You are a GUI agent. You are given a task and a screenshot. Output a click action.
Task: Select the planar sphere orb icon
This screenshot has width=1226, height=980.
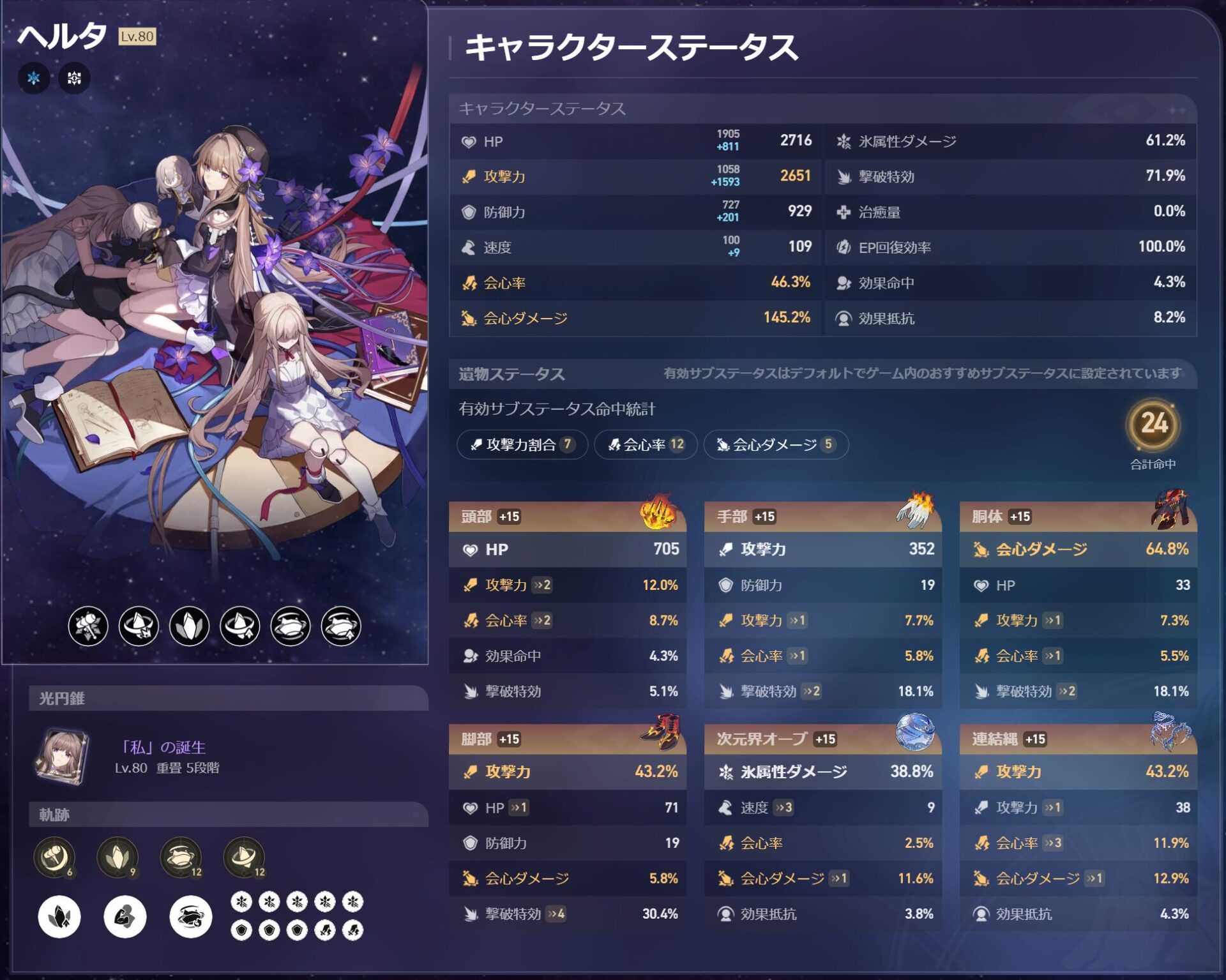[915, 732]
